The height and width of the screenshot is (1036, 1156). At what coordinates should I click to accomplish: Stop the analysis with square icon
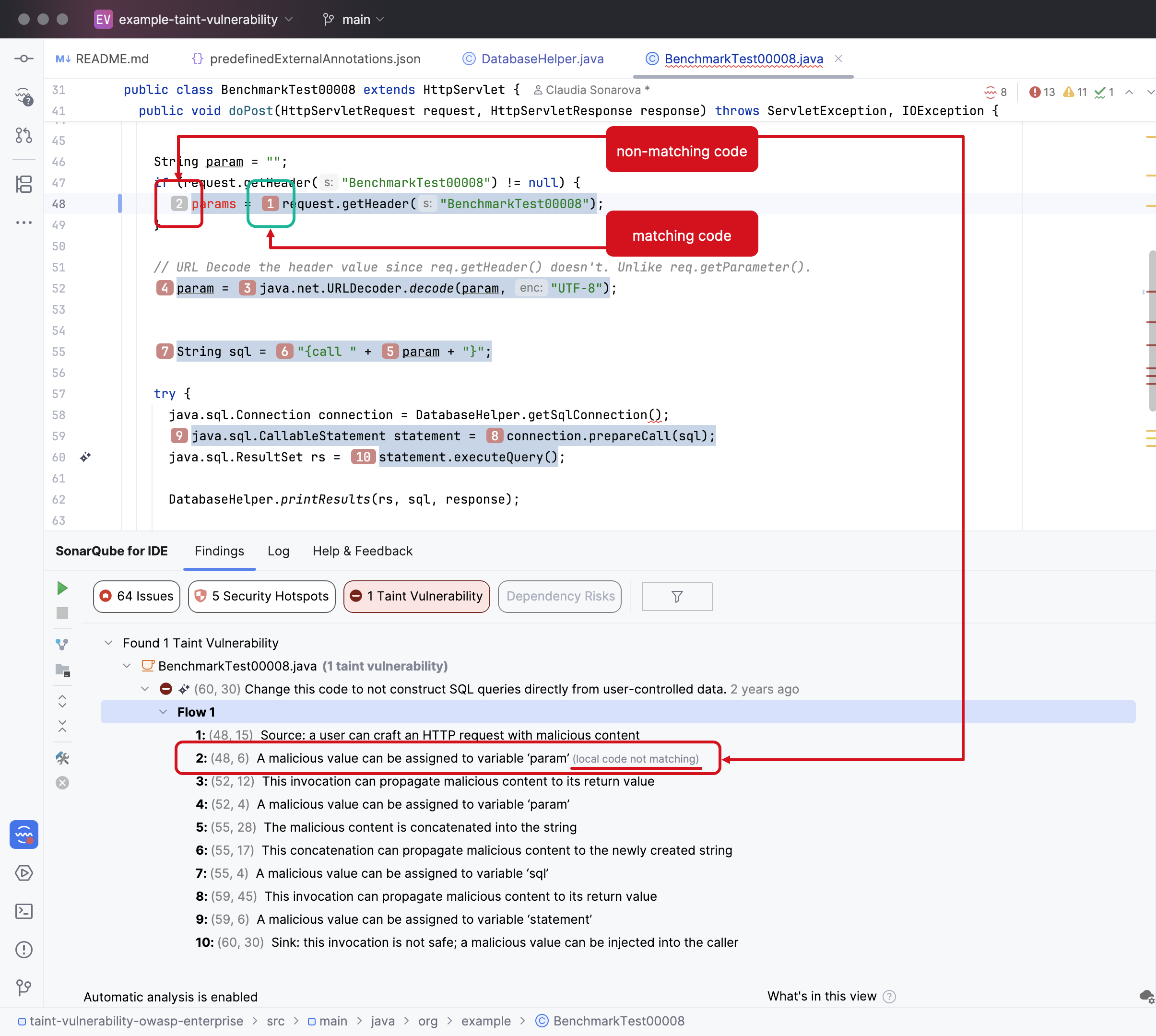(x=62, y=613)
